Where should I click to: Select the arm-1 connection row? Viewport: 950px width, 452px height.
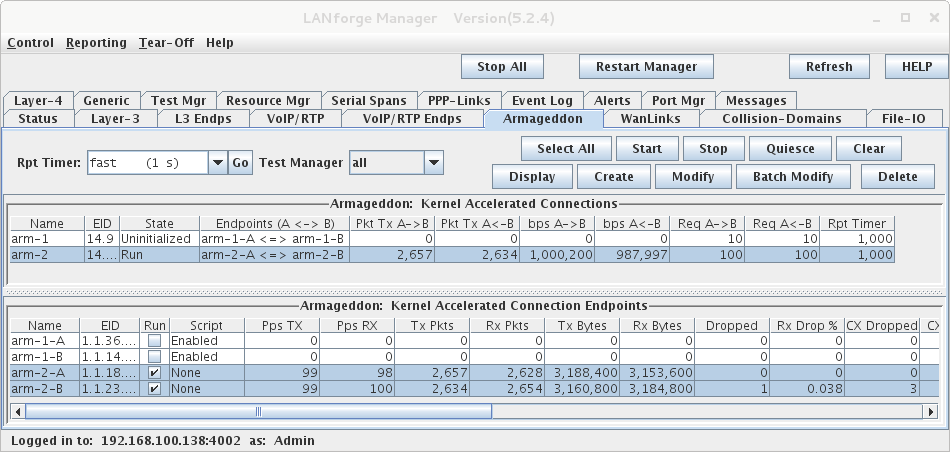452,239
